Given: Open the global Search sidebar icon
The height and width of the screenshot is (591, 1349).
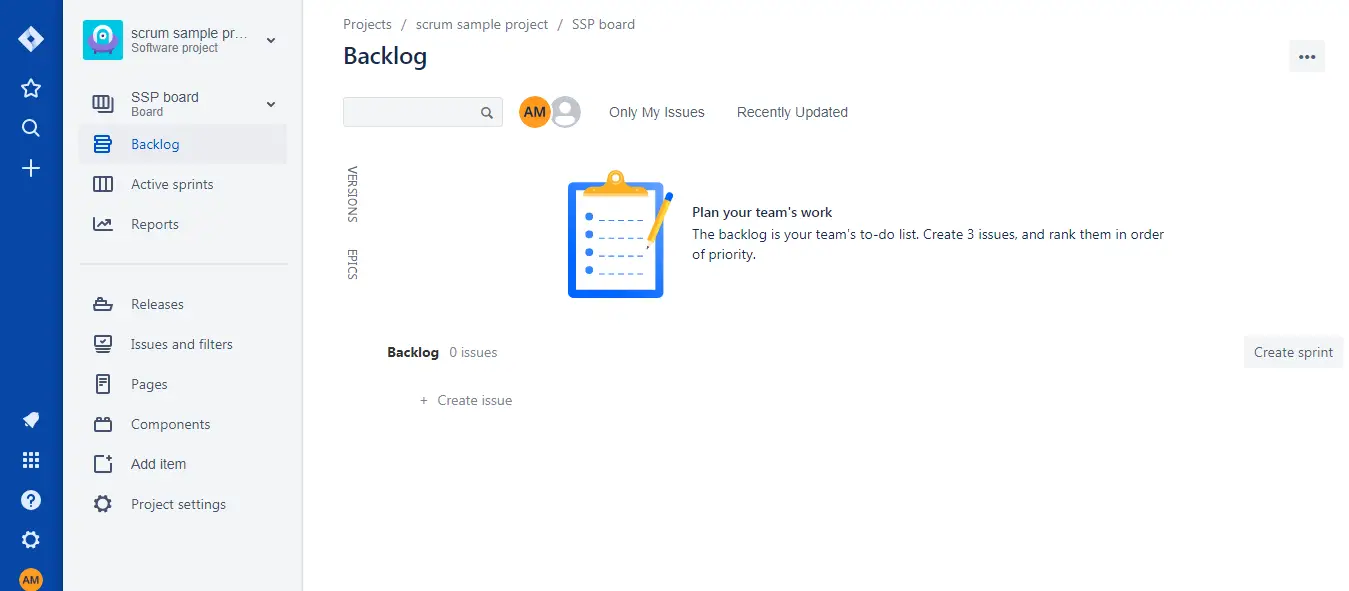Looking at the screenshot, I should pyautogui.click(x=30, y=128).
